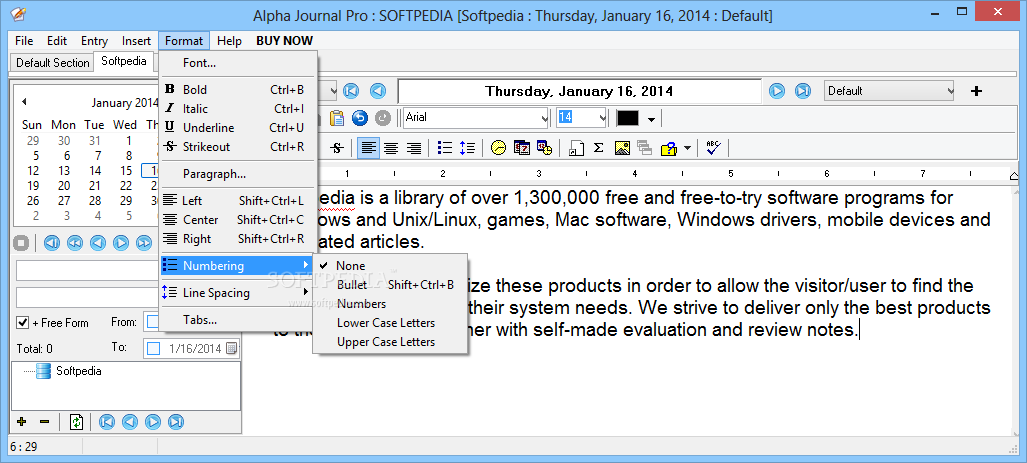
Task: Choose Font... from the Format menu
Action: coord(238,63)
